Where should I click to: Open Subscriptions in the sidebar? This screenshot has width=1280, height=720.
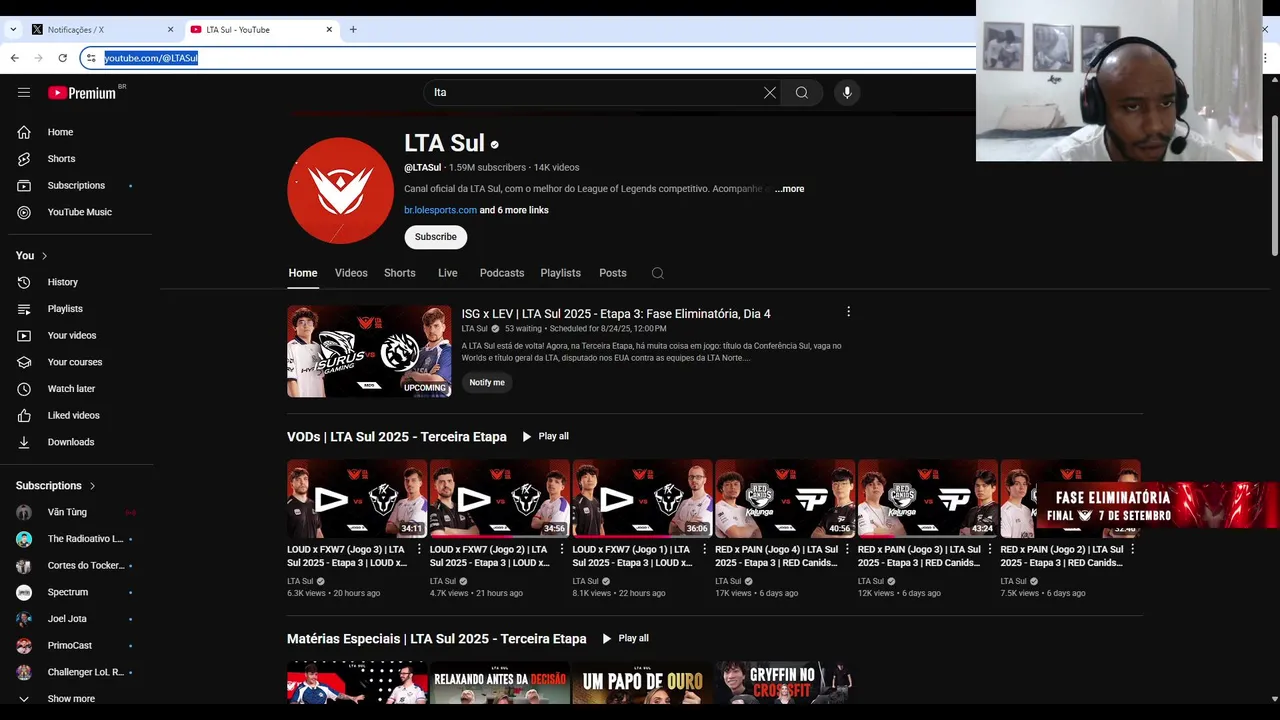pyautogui.click(x=76, y=185)
